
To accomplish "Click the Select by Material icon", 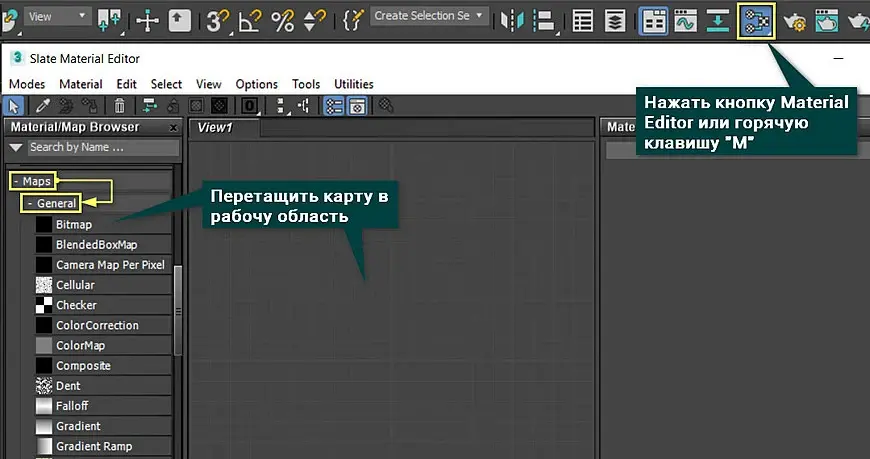I will [x=386, y=105].
